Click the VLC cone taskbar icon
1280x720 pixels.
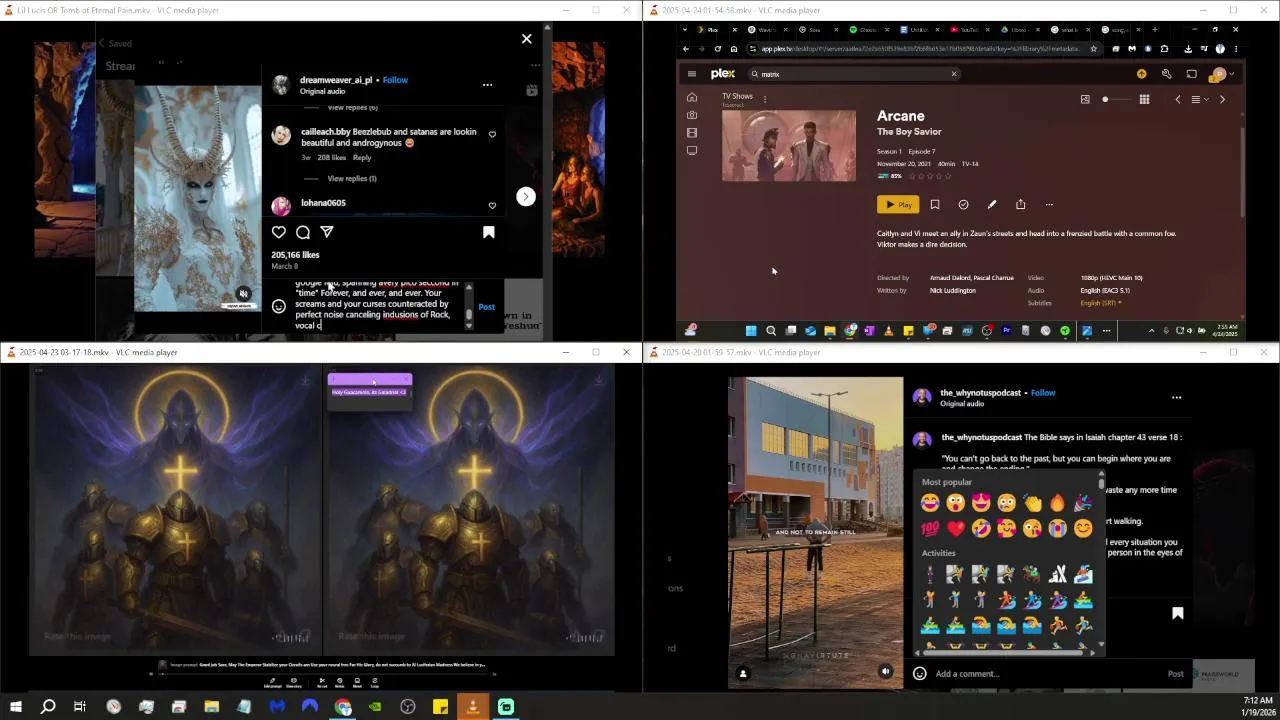pos(473,707)
